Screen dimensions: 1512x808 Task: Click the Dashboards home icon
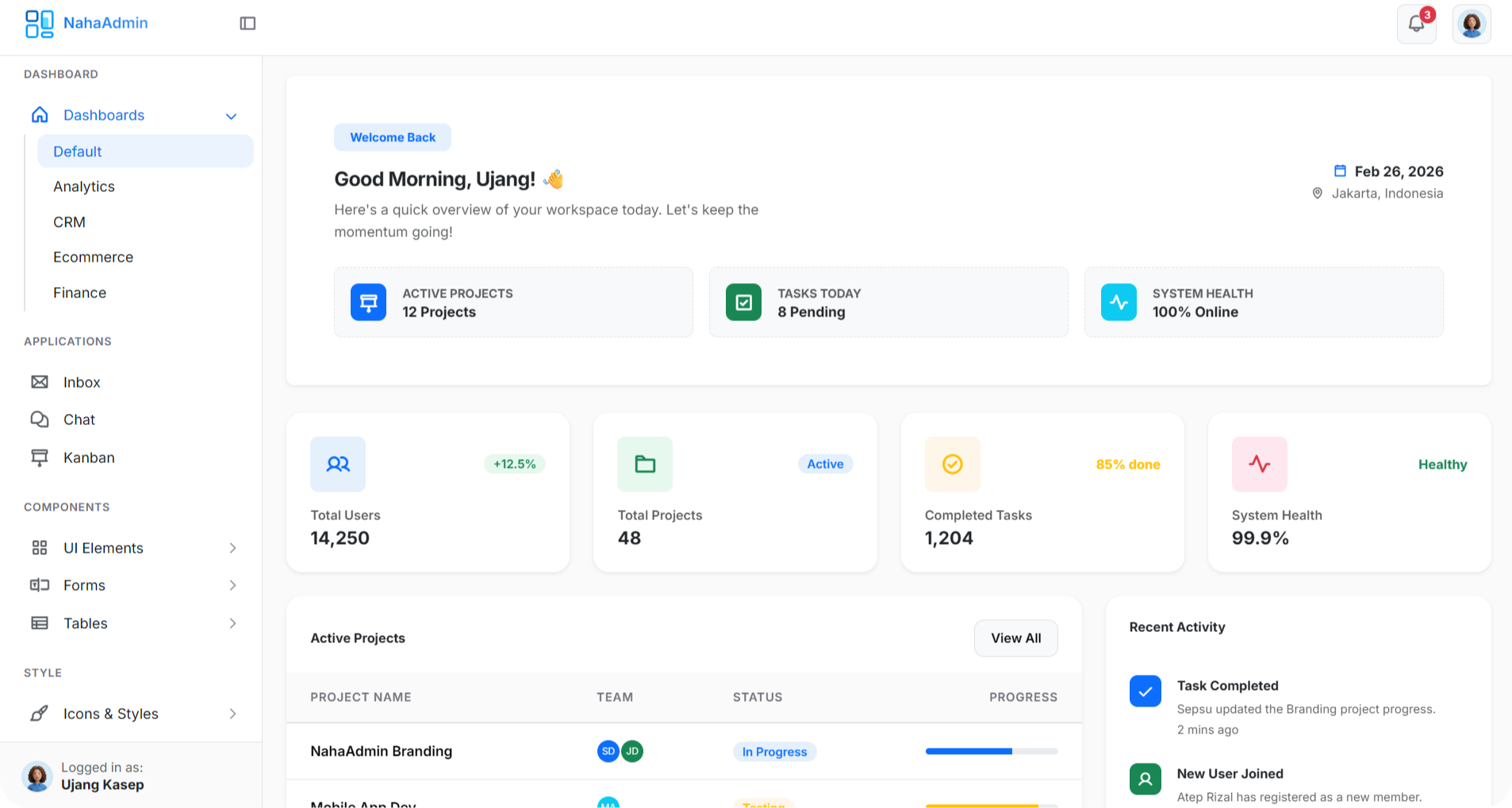(40, 115)
